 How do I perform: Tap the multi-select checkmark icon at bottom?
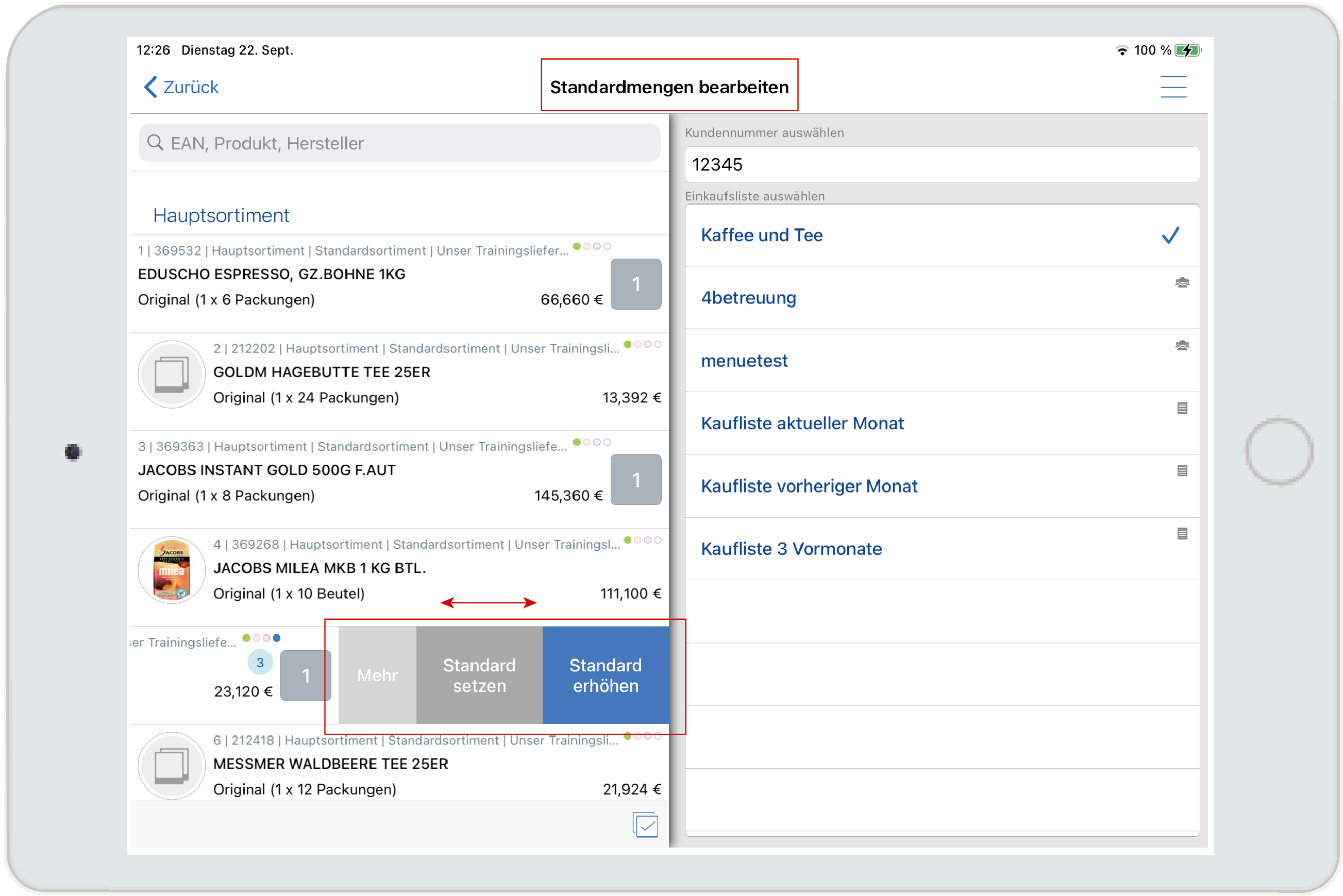645,824
